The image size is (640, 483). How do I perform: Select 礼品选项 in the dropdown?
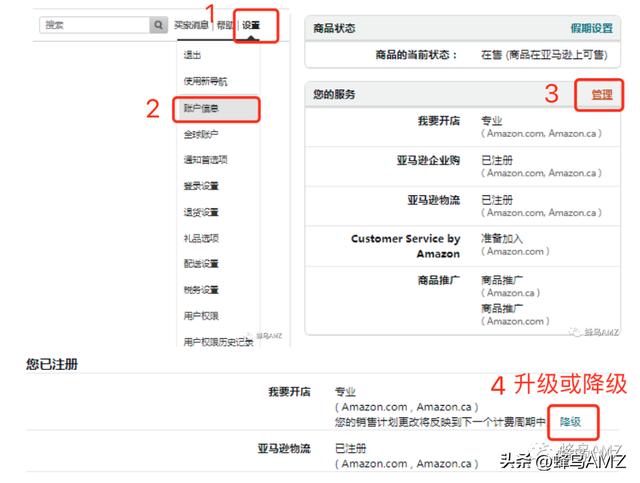tap(201, 238)
